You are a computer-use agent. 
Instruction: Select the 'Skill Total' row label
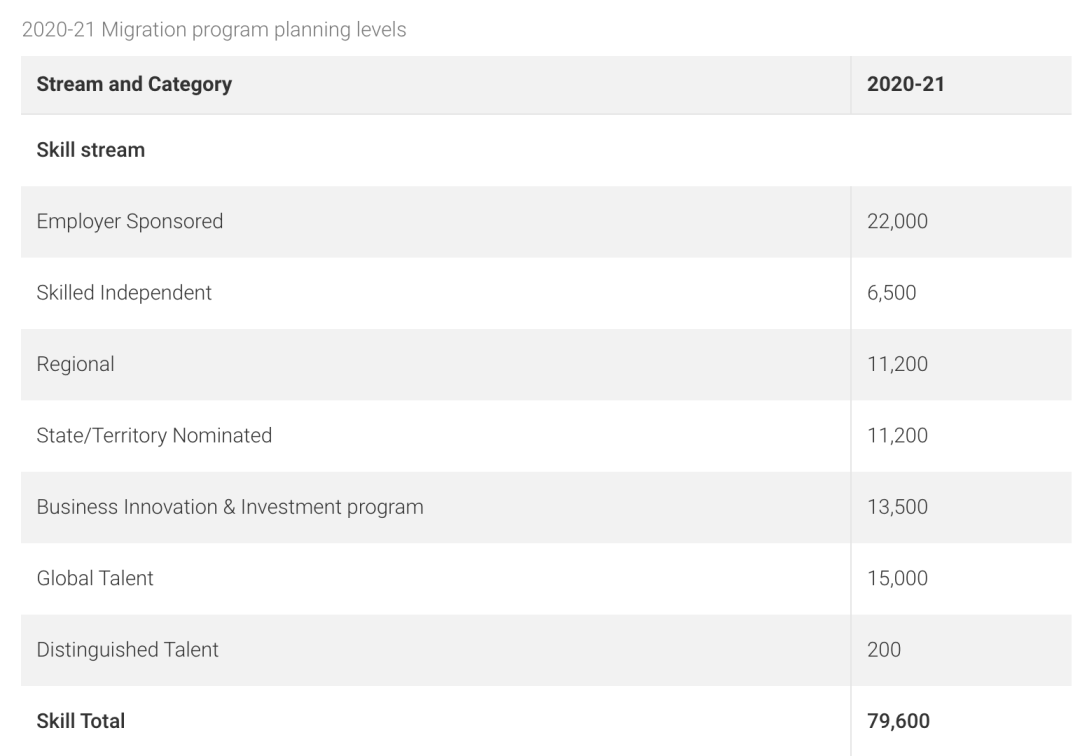click(x=81, y=720)
